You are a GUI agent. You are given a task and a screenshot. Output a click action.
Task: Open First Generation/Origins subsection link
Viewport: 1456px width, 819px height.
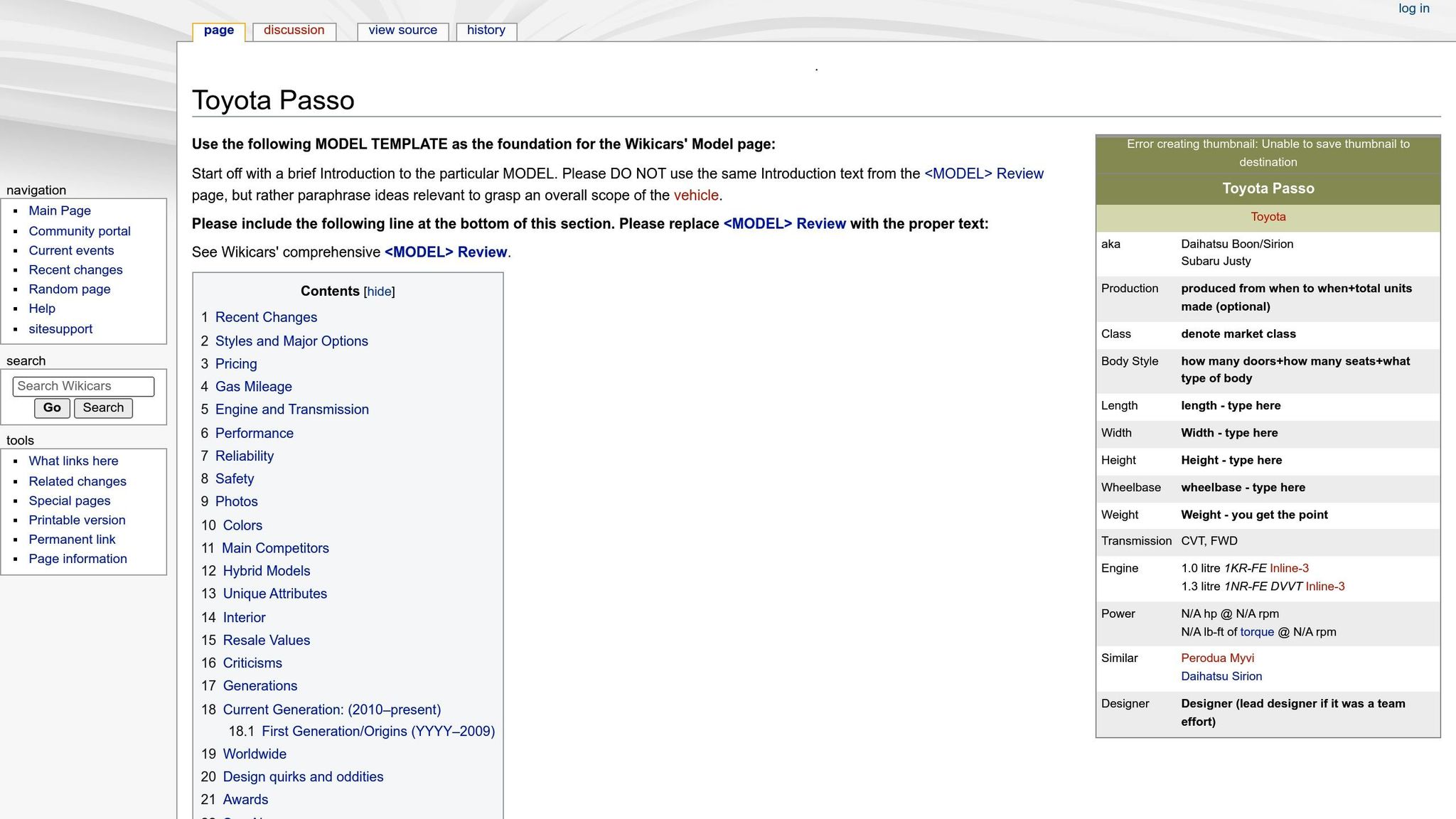(x=378, y=731)
